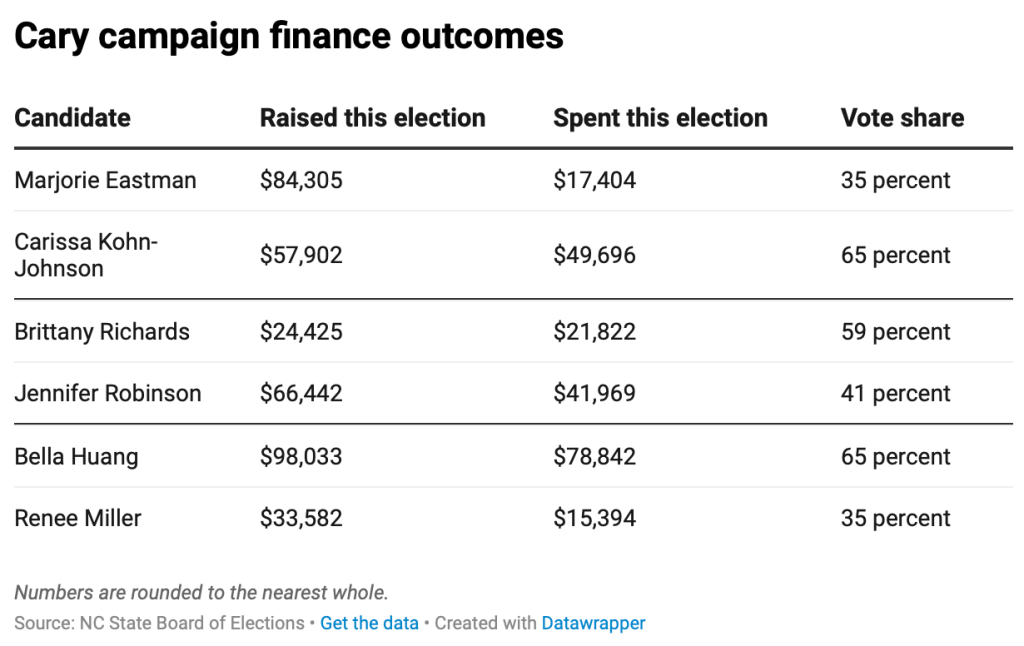Click the "Cary campaign finance outcomes" title
The image size is (1024, 646).
(289, 37)
